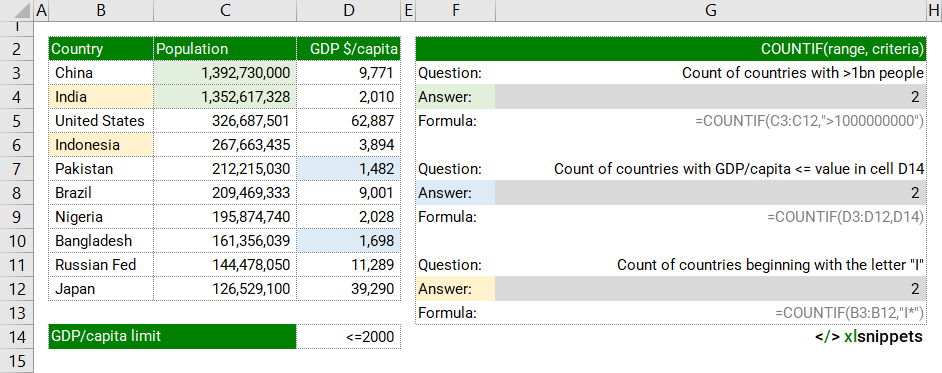942x373 pixels.
Task: Select column C header
Action: (225, 10)
